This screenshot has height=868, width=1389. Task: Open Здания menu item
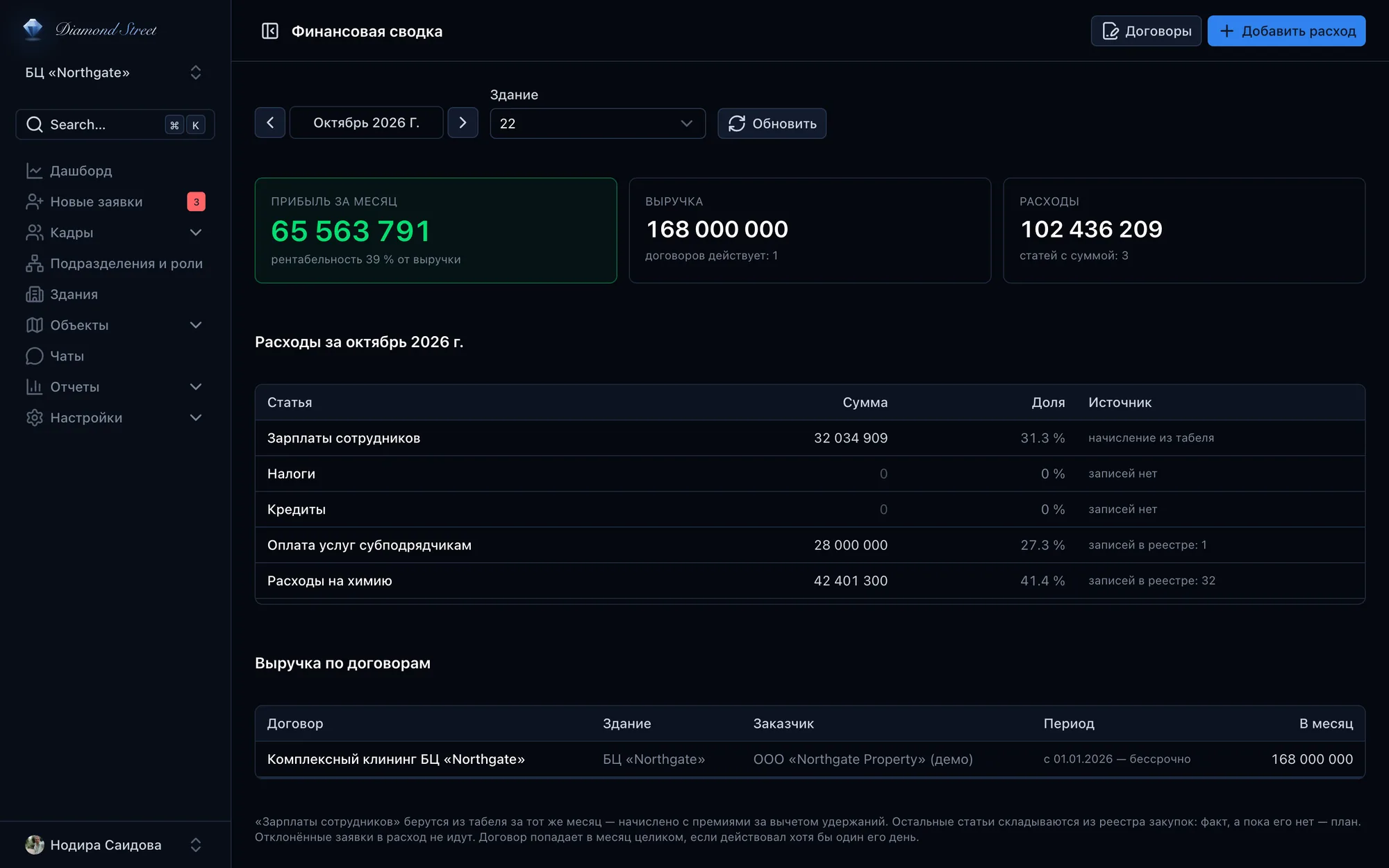point(115,294)
